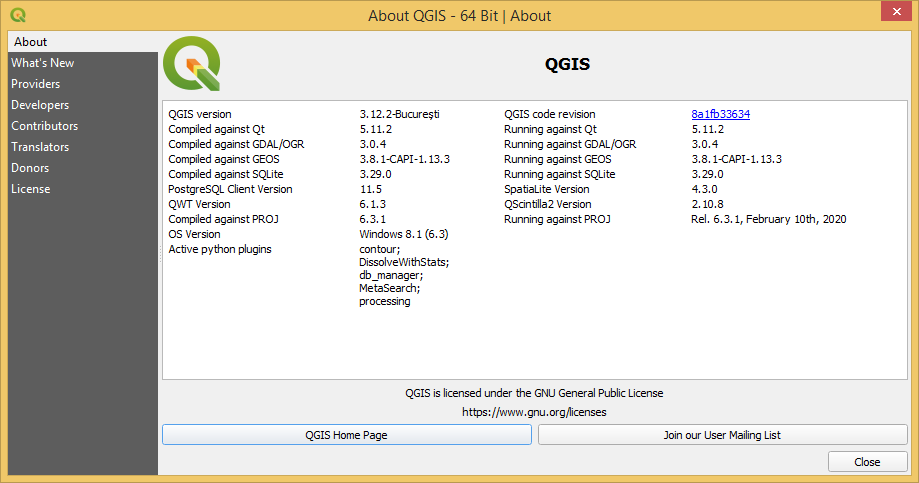The width and height of the screenshot is (919, 483).
Task: Click the 'Compiled against SQLite' label
Action: tap(226, 175)
